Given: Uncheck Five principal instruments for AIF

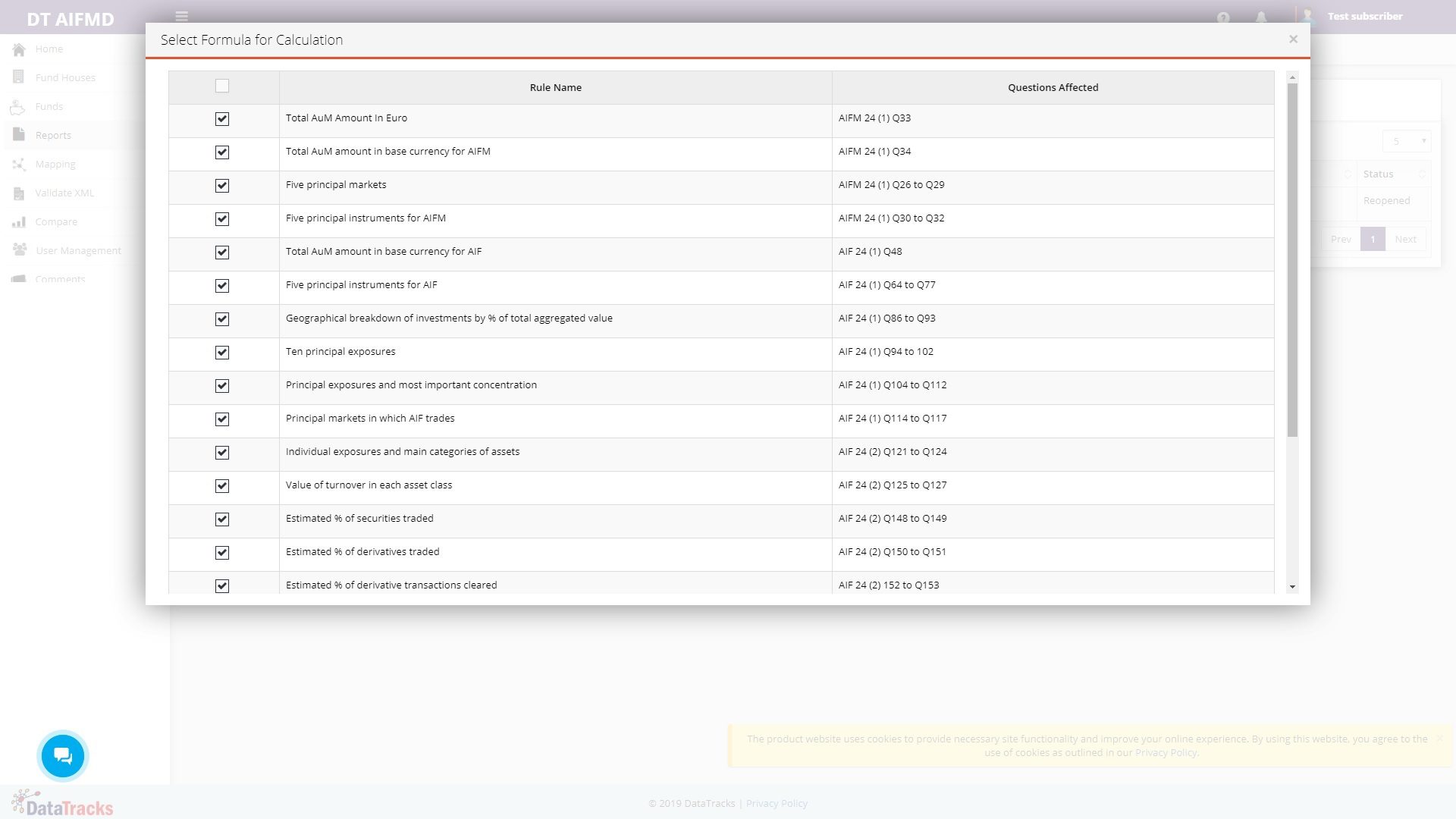Looking at the screenshot, I should click(x=221, y=286).
